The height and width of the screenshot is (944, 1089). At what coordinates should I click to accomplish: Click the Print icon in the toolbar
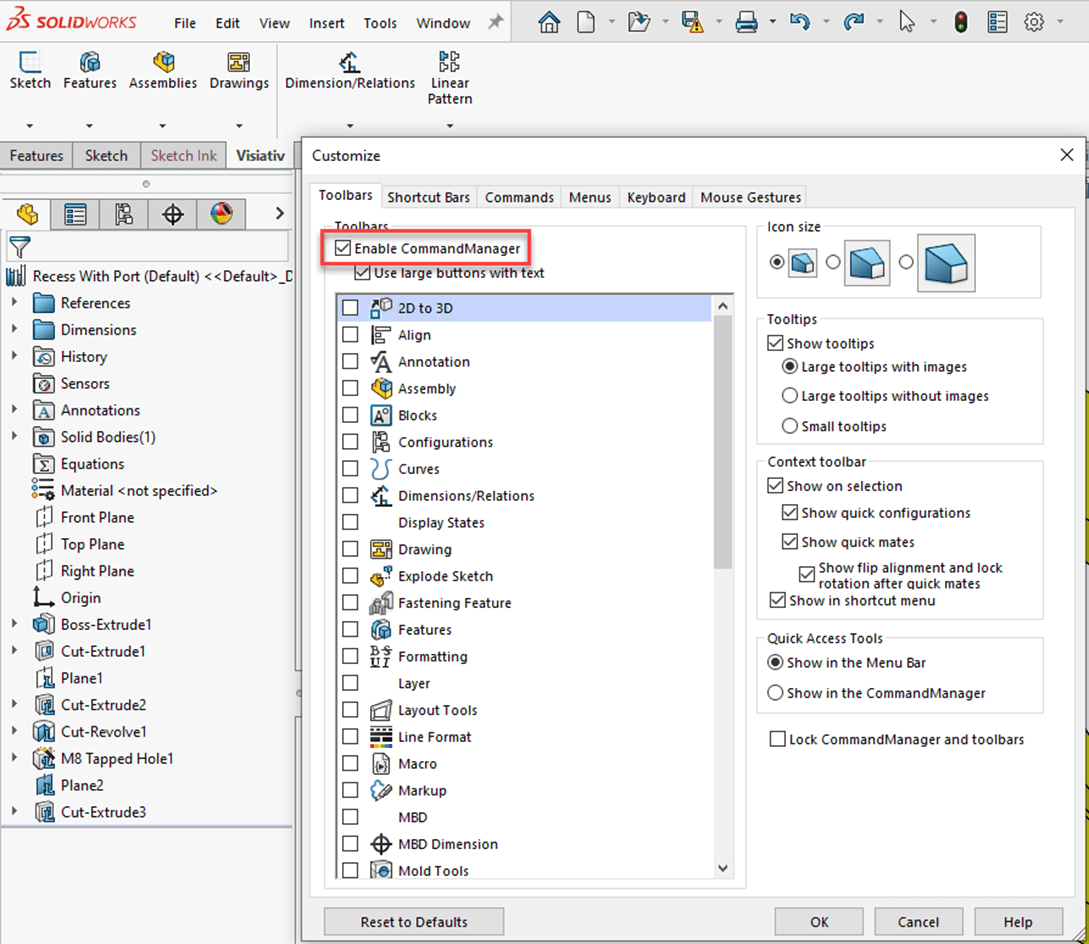746,22
